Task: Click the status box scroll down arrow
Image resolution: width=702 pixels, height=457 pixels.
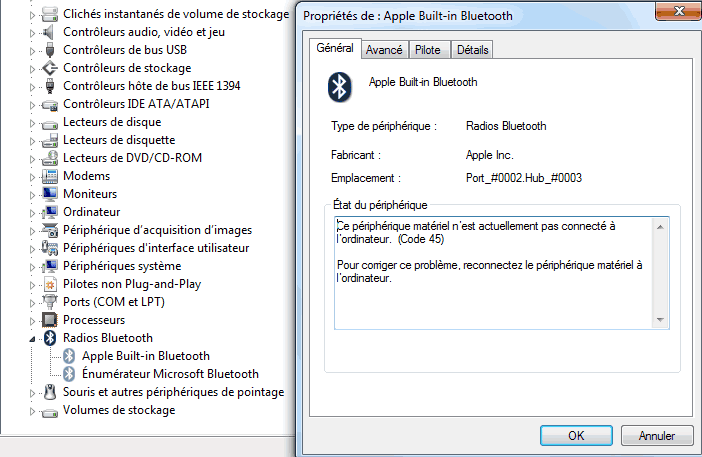Action: pos(660,320)
